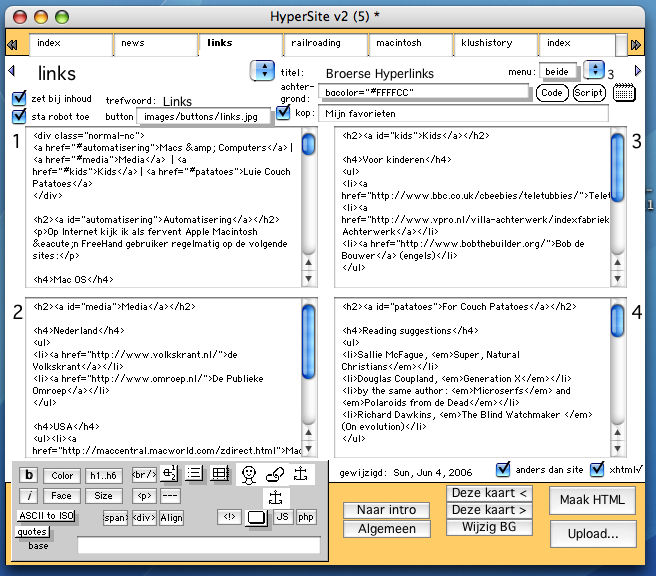Screen dimensions: 656x576
Task: Toggle the 'zet bij inhoud' checkbox
Action: 19,98
